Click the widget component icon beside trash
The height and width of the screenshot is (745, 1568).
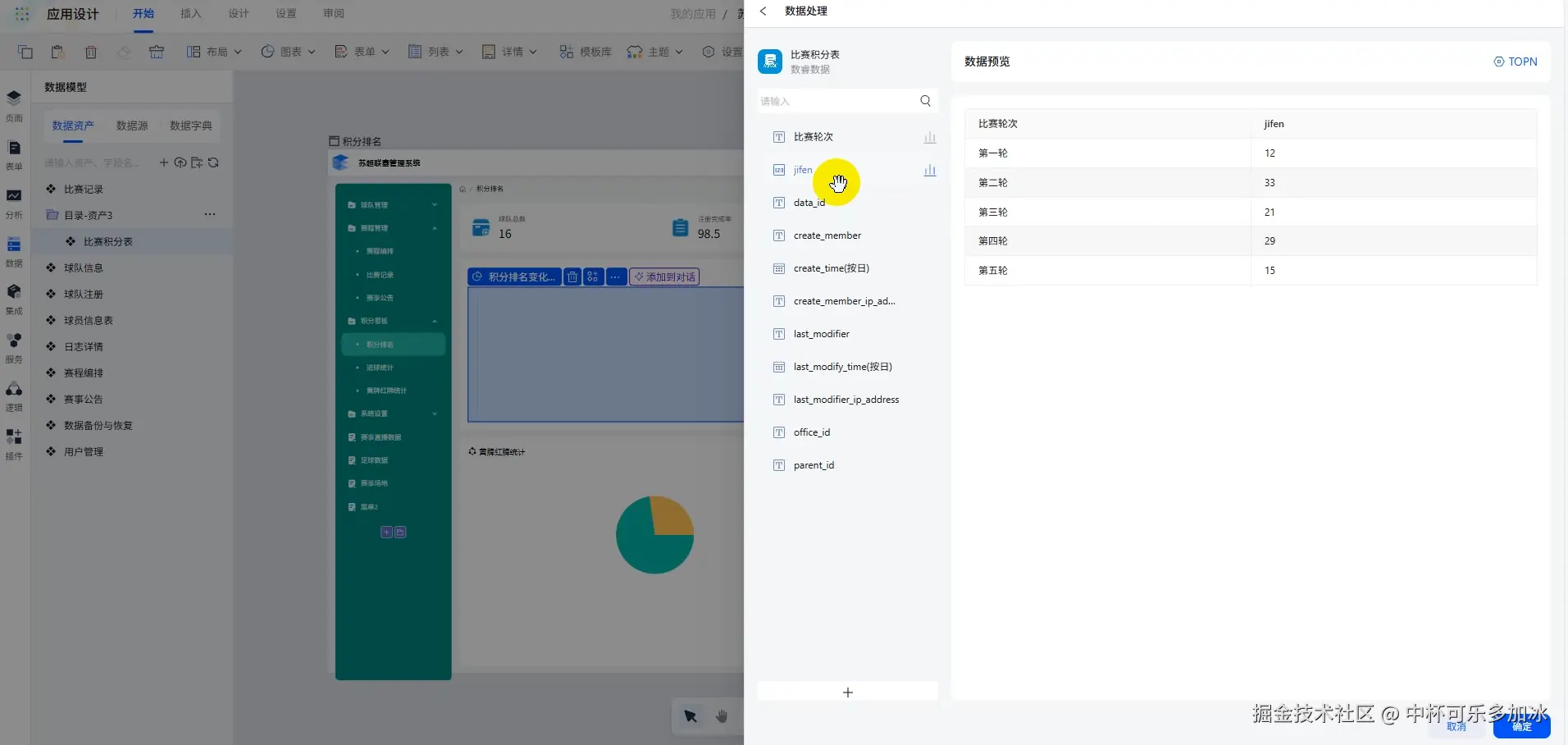[593, 277]
